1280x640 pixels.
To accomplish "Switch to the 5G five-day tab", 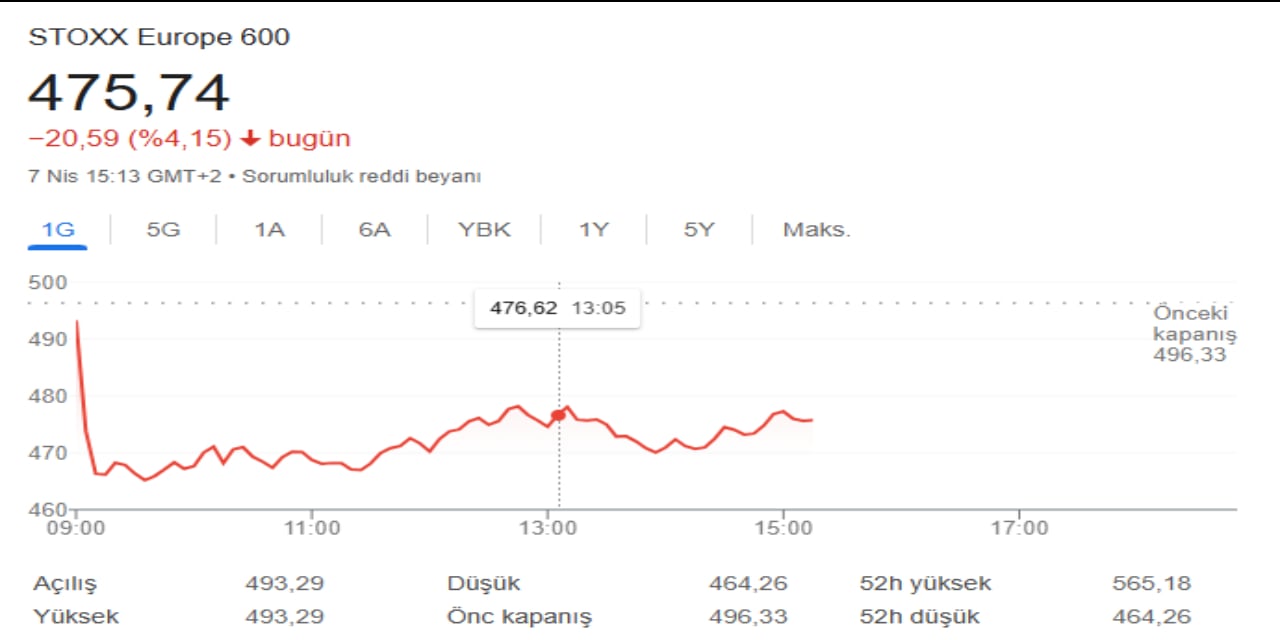I will (163, 230).
